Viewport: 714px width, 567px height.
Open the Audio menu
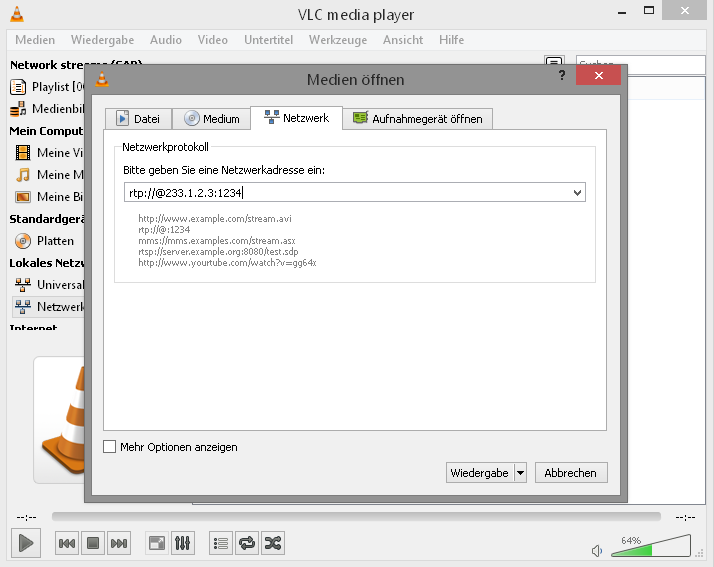[166, 40]
